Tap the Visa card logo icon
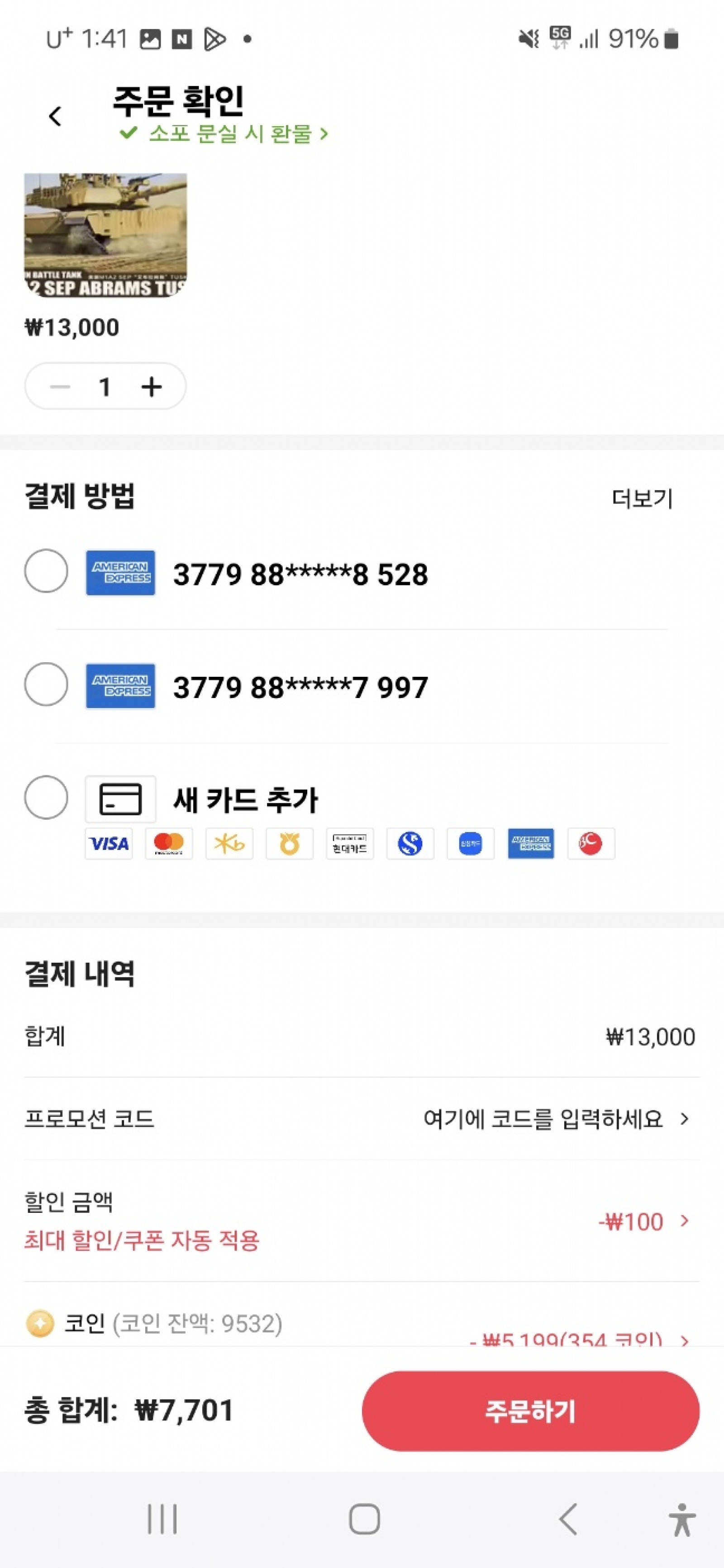 tap(109, 844)
